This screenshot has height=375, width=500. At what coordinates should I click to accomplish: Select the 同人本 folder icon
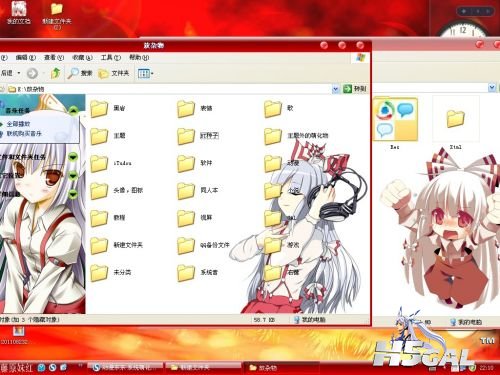pos(186,191)
